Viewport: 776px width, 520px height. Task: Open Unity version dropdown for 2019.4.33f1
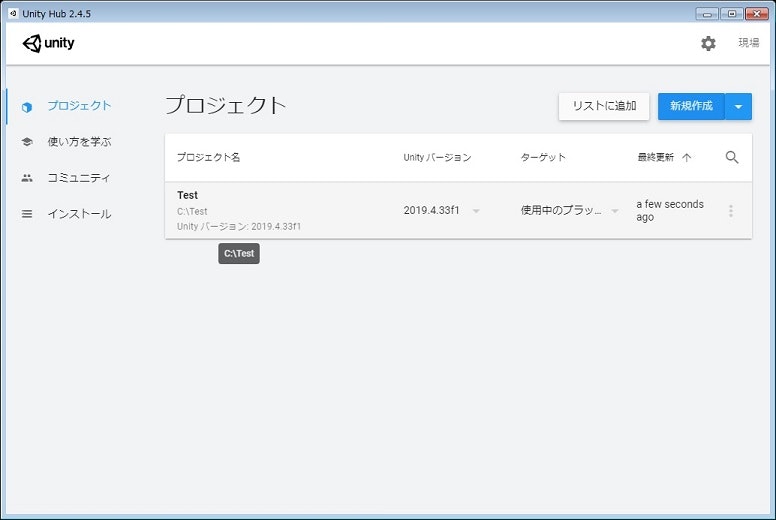point(476,211)
